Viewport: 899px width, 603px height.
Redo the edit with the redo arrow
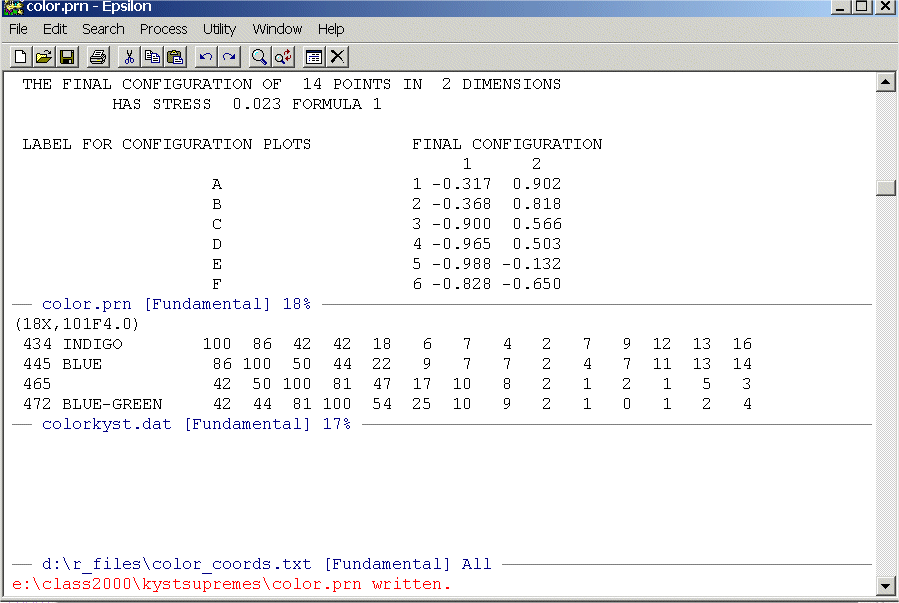(229, 57)
